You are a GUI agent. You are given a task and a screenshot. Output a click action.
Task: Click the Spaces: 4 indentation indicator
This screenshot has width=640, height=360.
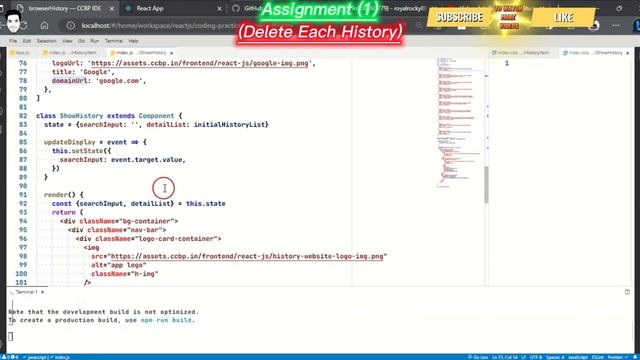(x=555, y=357)
